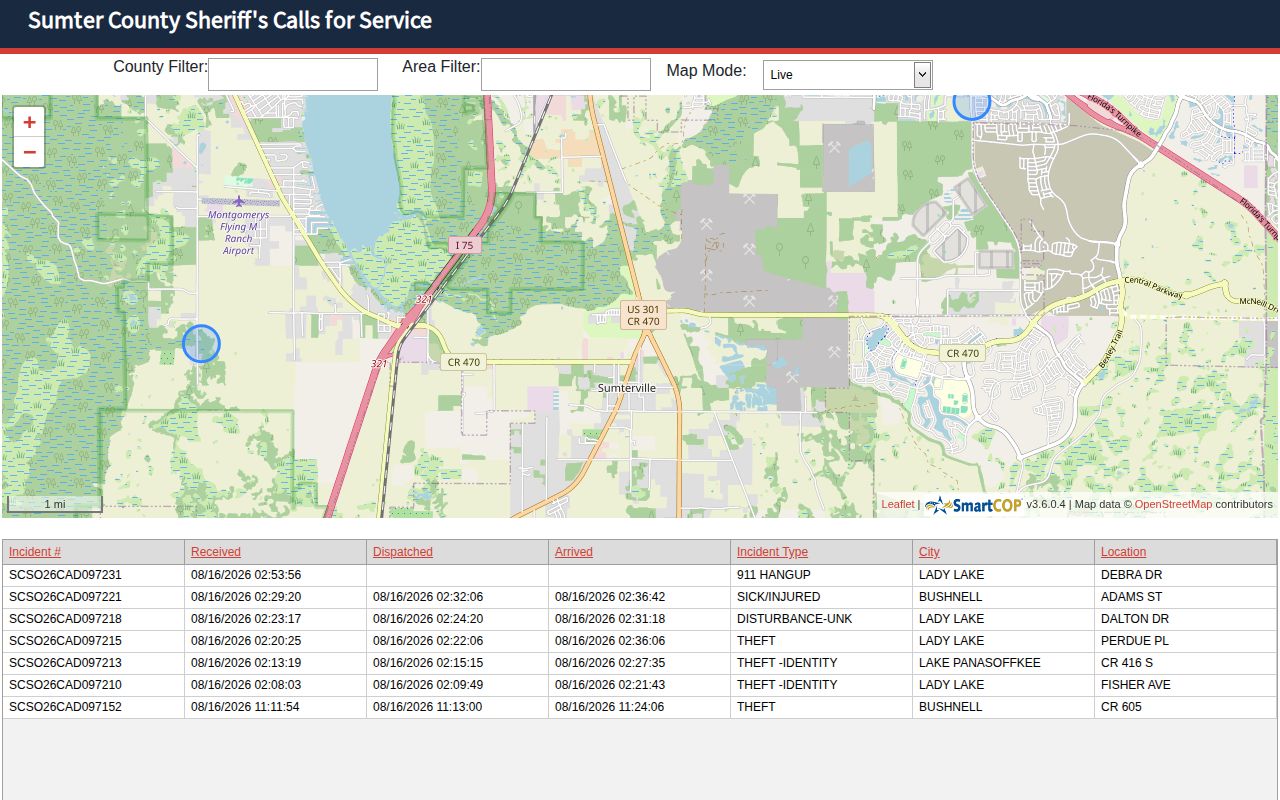Focus the County Filter field
This screenshot has width=1280, height=800.
[293, 74]
